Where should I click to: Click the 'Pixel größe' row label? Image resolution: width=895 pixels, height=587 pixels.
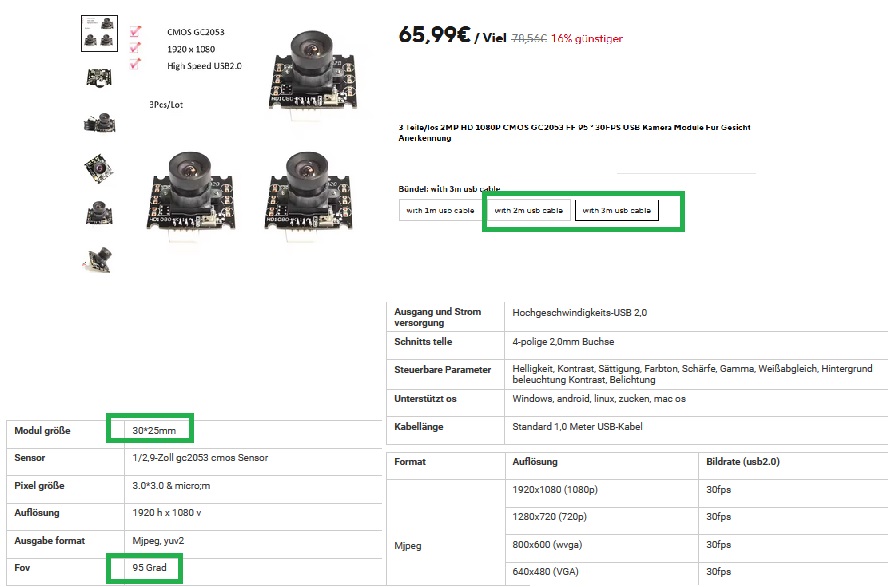point(39,486)
